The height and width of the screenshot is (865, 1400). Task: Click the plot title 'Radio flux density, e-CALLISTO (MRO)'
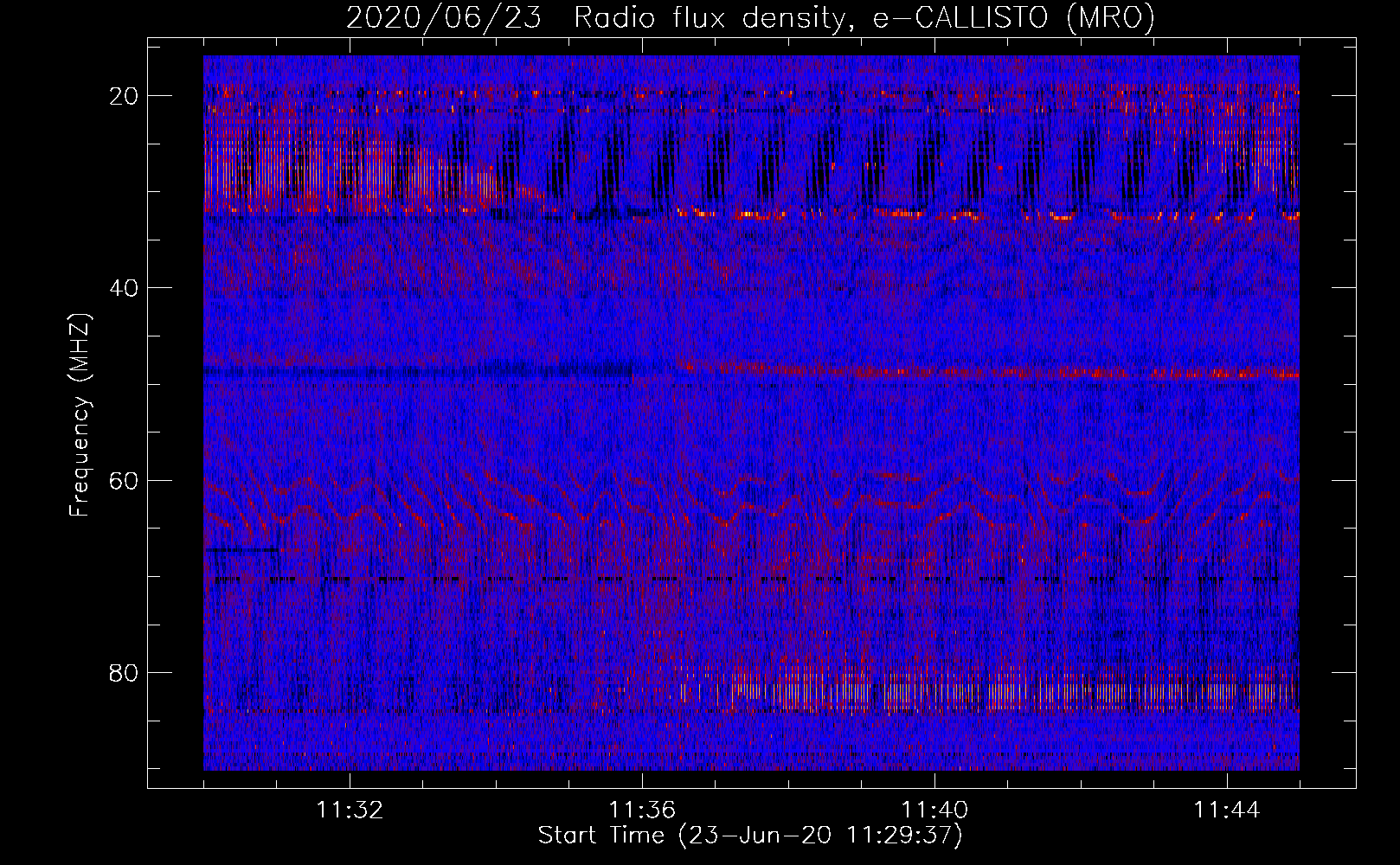pos(864,18)
